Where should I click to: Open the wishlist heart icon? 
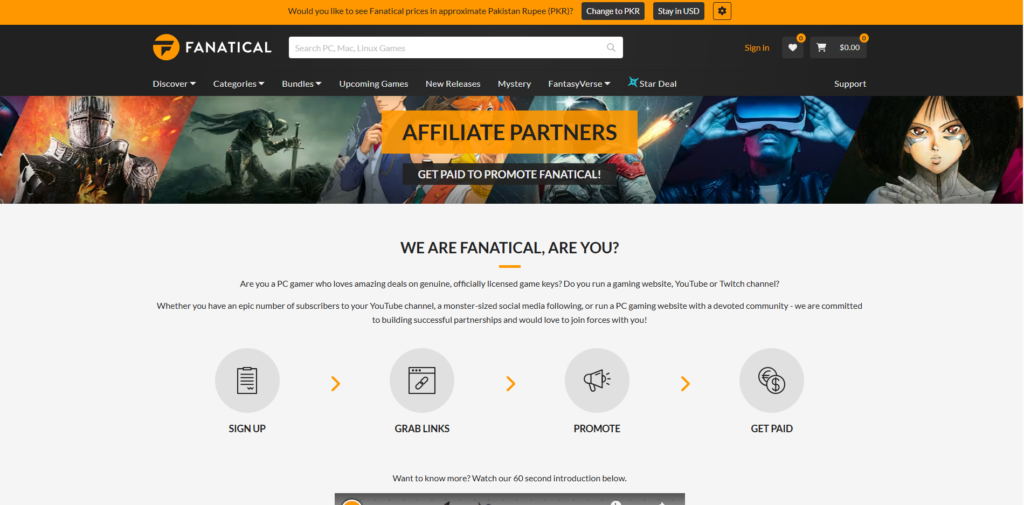(793, 48)
